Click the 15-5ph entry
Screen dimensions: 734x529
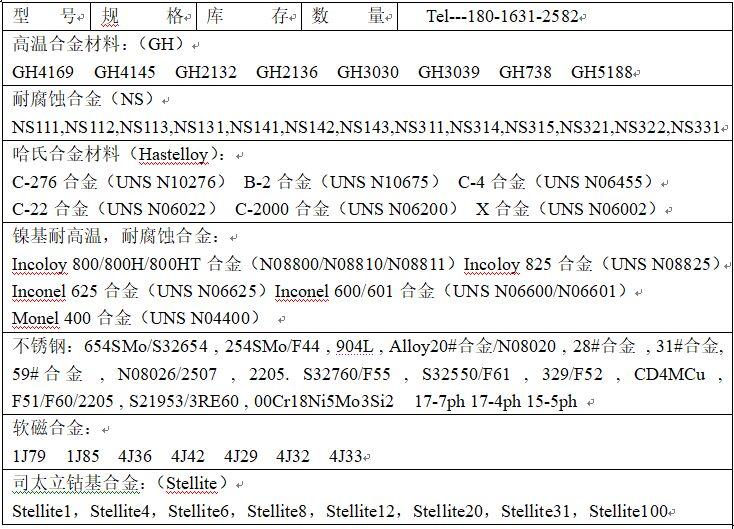tap(552, 401)
